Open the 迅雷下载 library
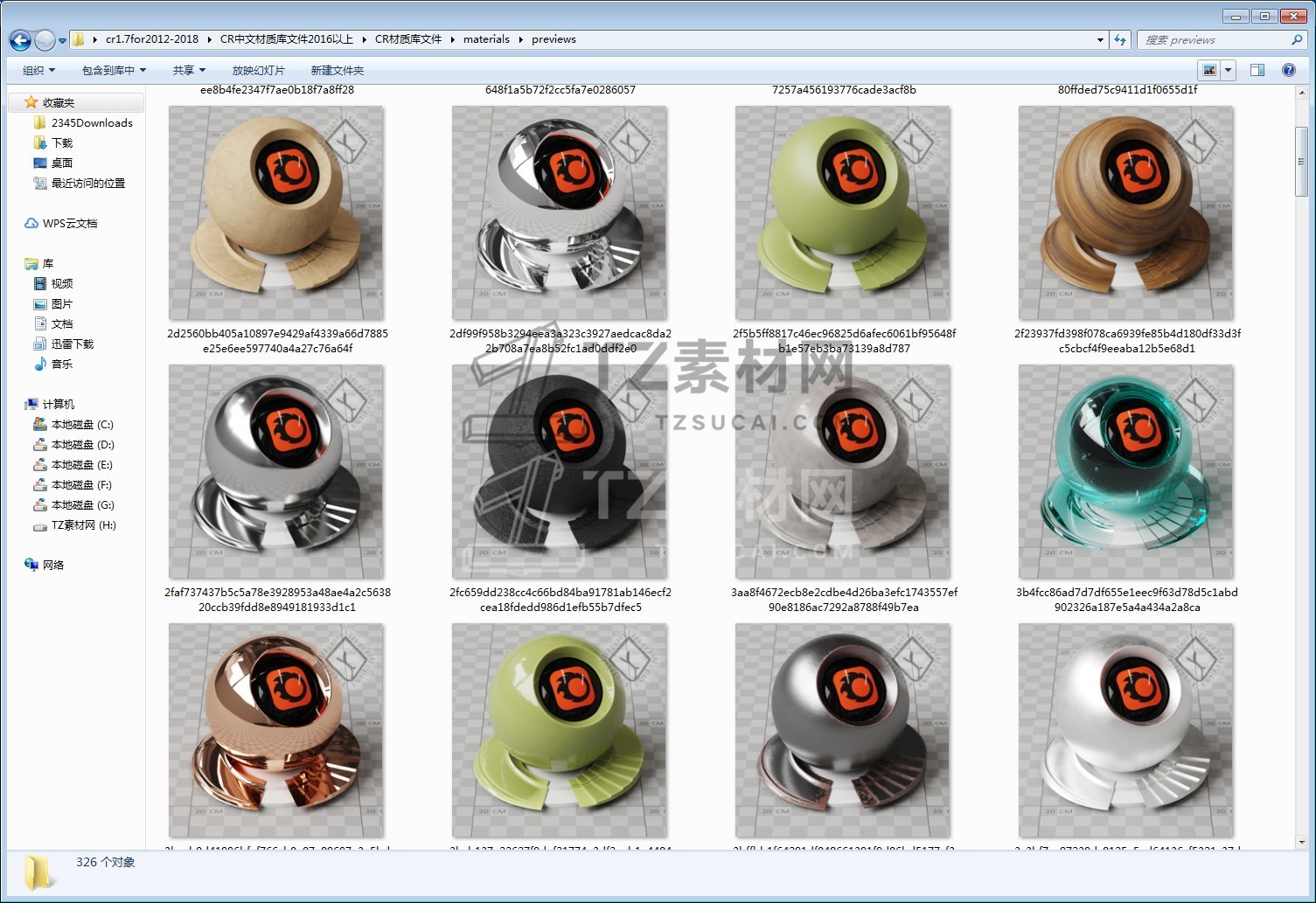The image size is (1316, 903). click(72, 344)
